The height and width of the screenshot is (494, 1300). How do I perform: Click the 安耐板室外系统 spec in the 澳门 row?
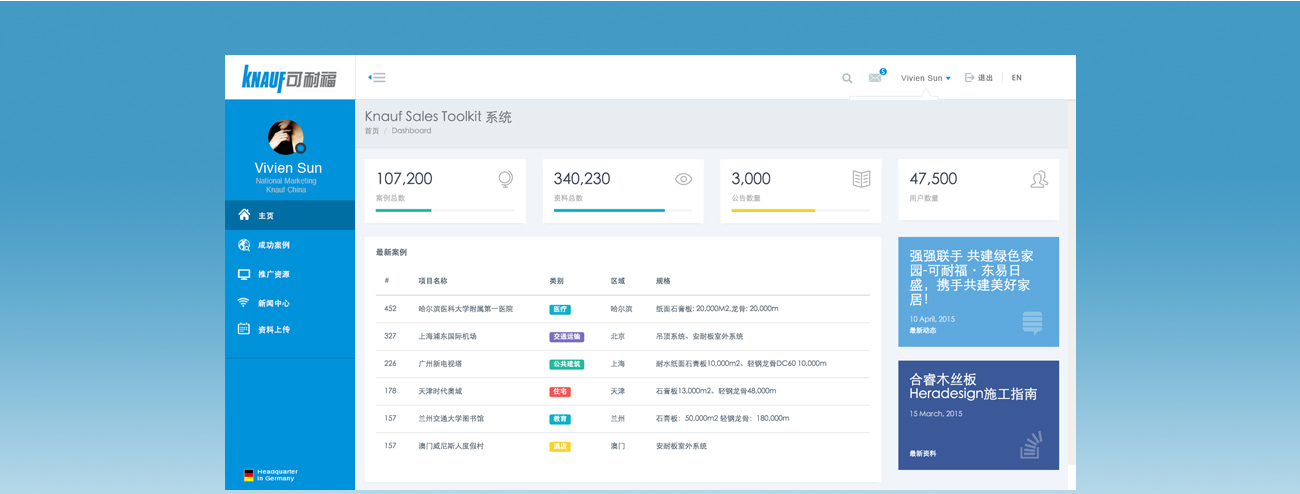[x=681, y=446]
